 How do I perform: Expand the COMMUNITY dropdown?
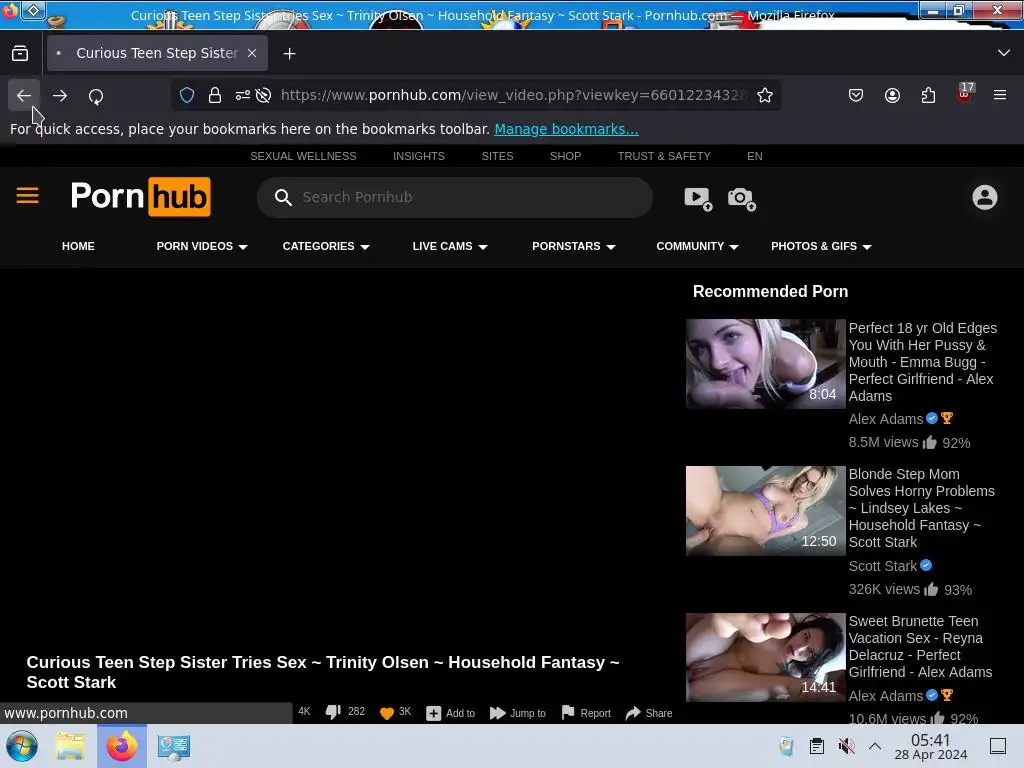coord(697,246)
